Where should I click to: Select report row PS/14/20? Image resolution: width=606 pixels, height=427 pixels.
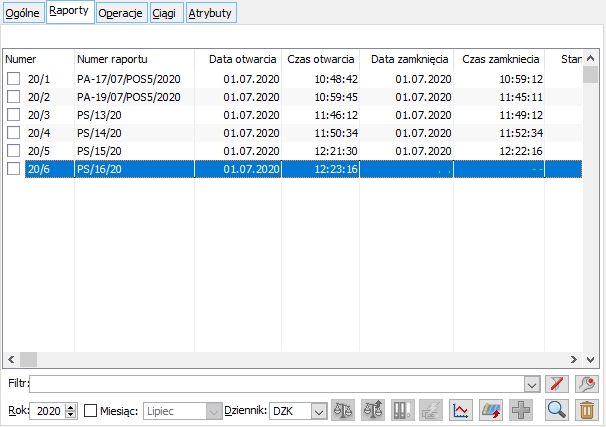pos(99,133)
